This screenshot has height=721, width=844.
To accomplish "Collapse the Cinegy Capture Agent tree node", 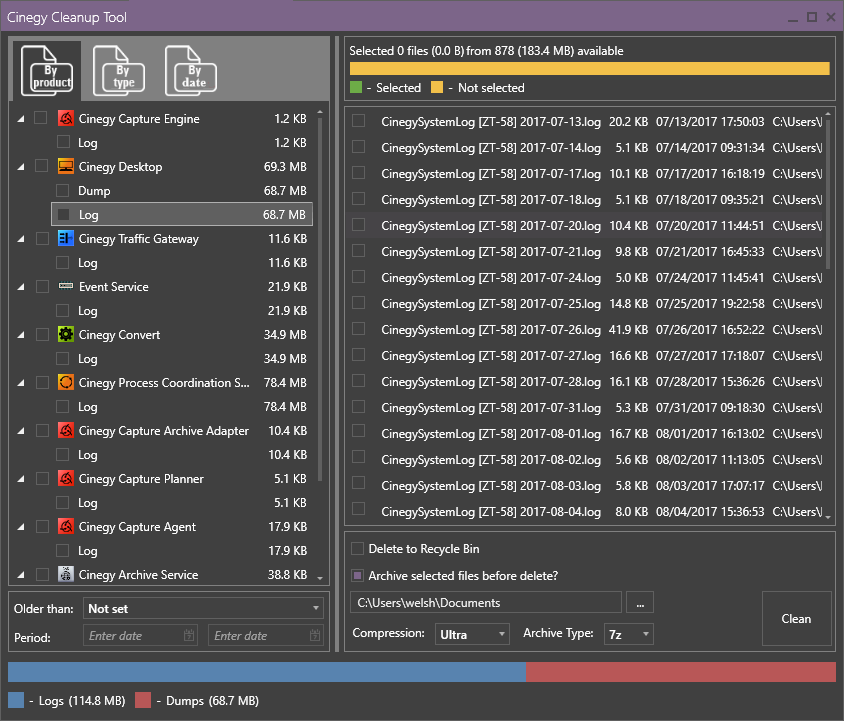I will tap(20, 527).
